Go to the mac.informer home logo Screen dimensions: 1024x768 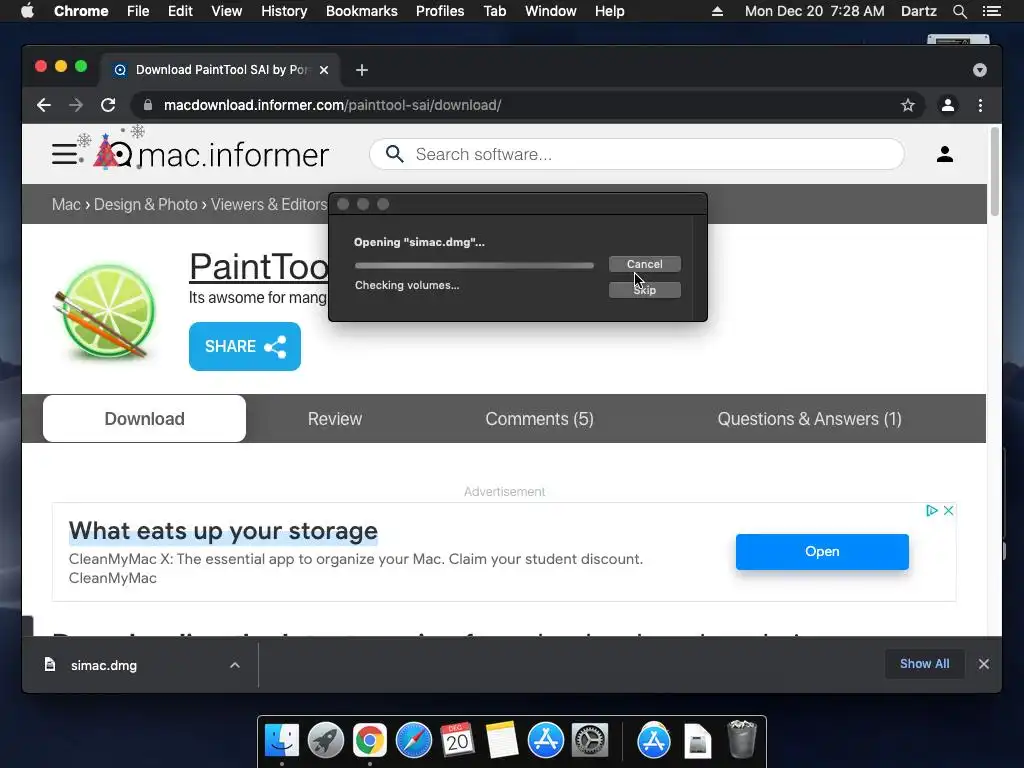tap(211, 153)
